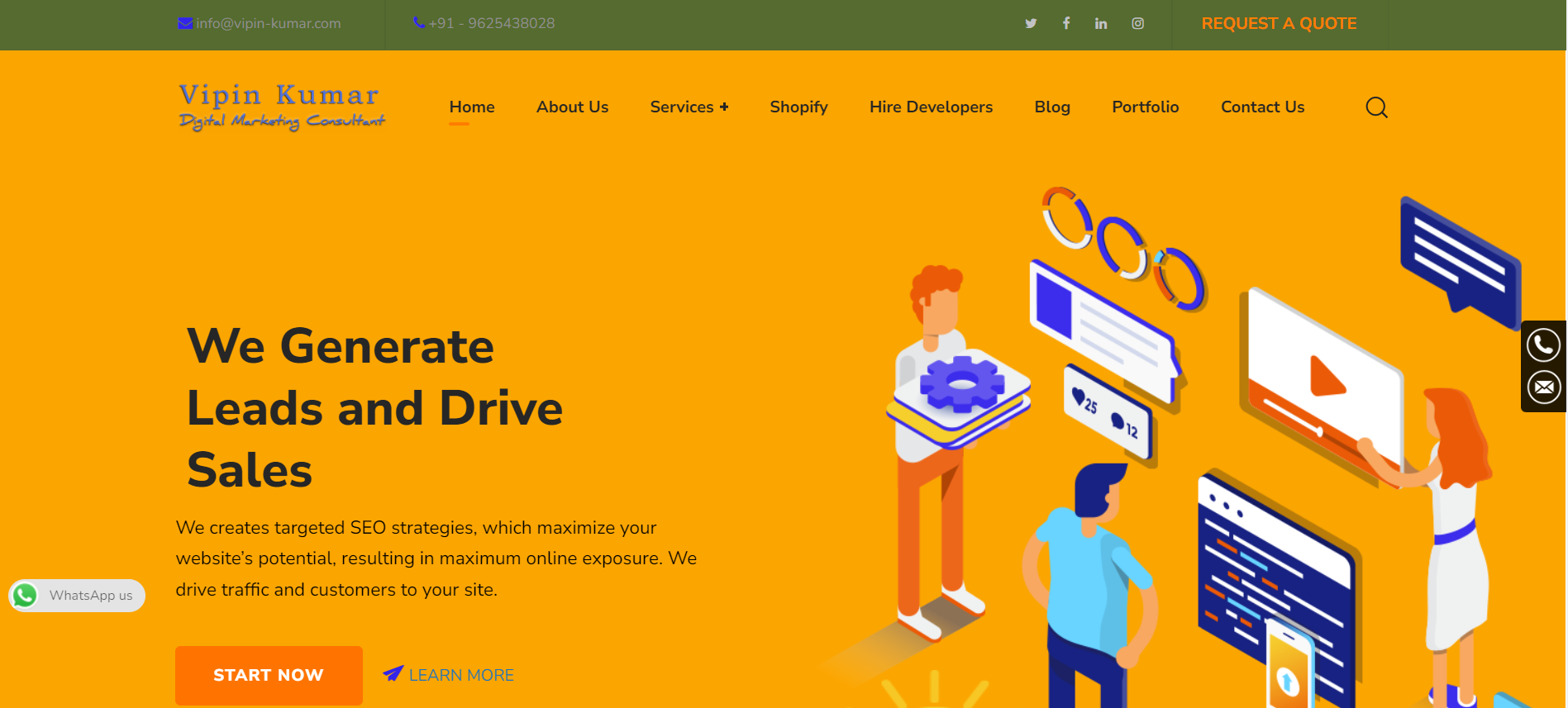Click the WhatsApp us chat button
Image resolution: width=1568 pixels, height=708 pixels.
coord(77,596)
